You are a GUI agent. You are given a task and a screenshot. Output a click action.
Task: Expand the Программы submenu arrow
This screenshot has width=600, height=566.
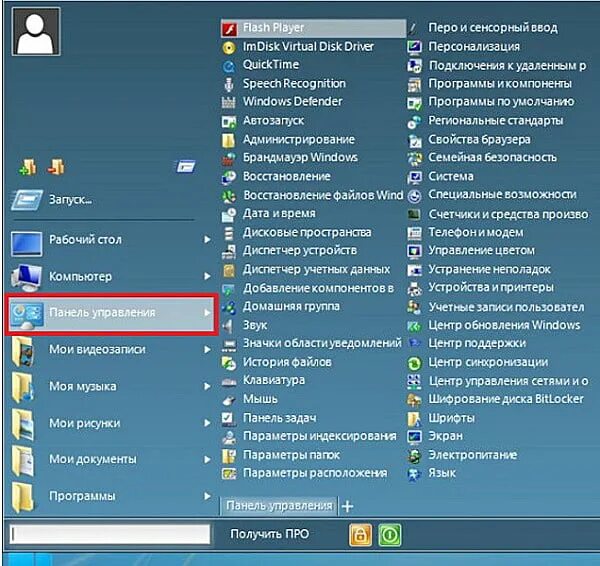point(207,496)
